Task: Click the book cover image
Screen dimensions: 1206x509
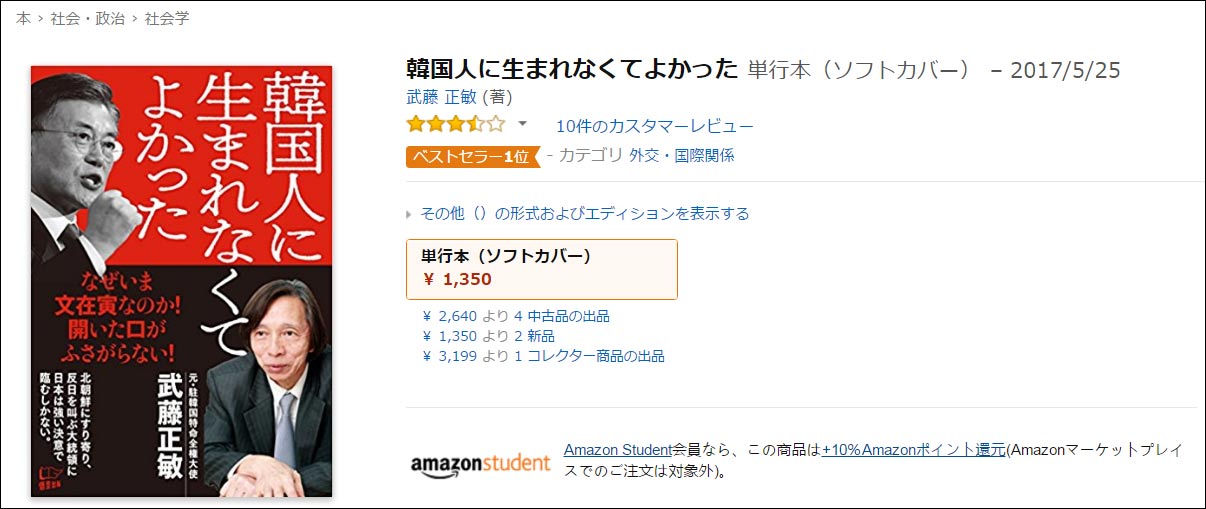Action: pos(181,281)
